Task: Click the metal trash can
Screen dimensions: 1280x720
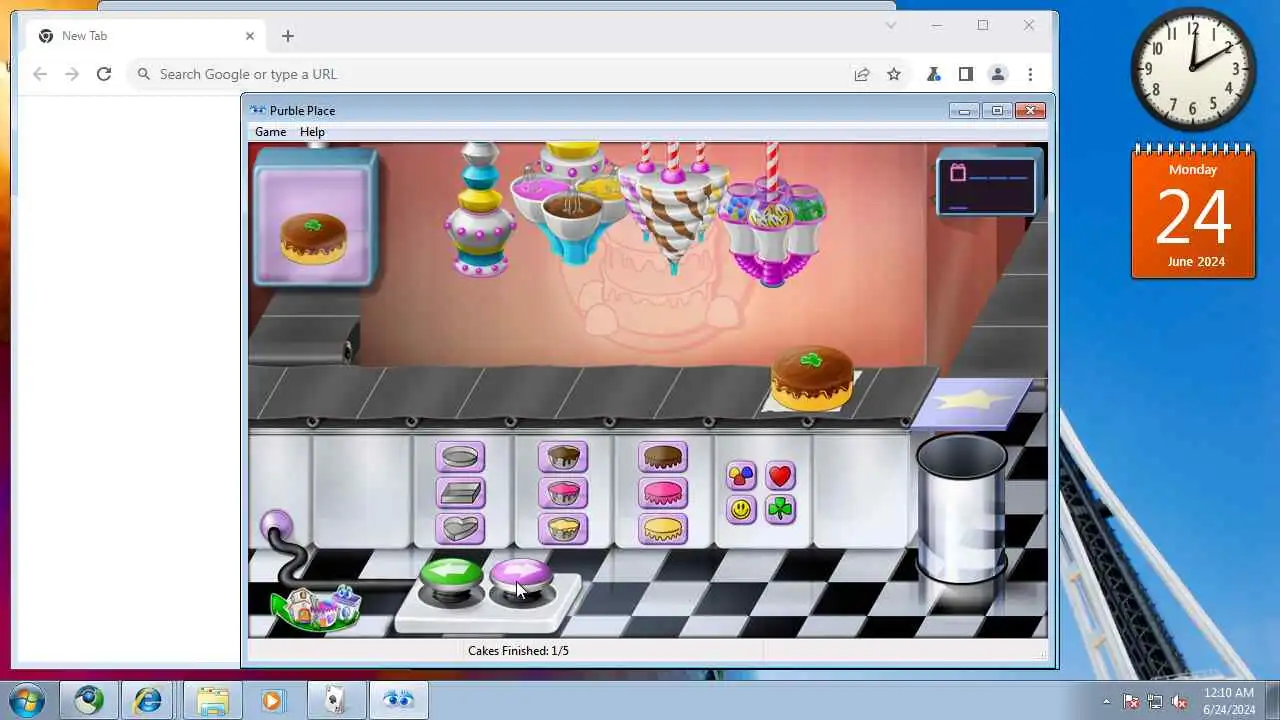Action: coord(961,510)
